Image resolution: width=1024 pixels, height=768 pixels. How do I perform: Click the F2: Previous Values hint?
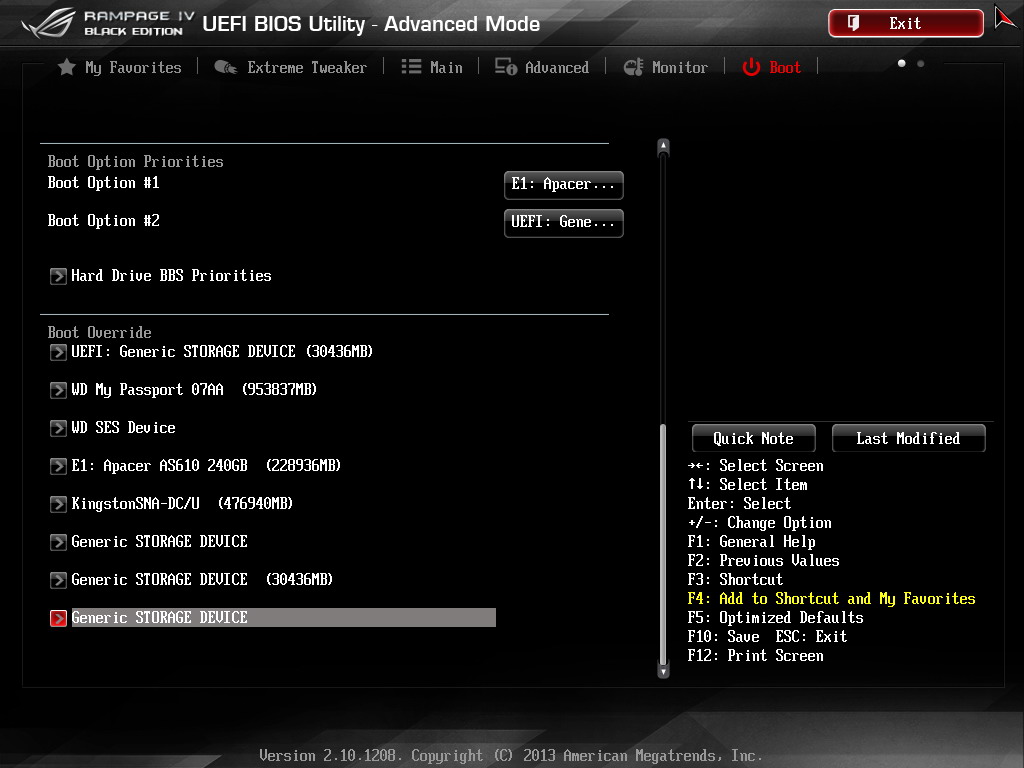(x=763, y=560)
